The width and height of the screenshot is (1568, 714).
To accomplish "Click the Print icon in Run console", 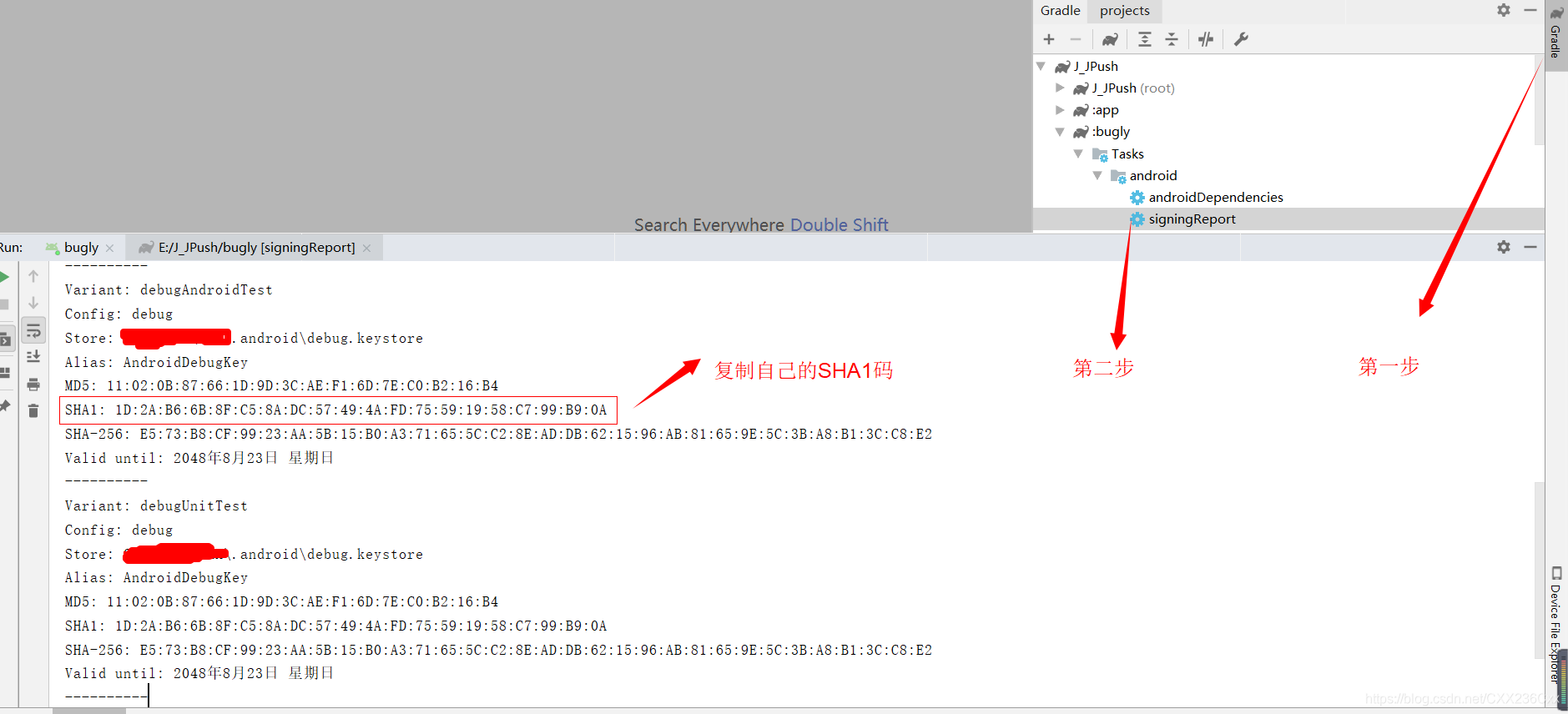I will point(33,385).
